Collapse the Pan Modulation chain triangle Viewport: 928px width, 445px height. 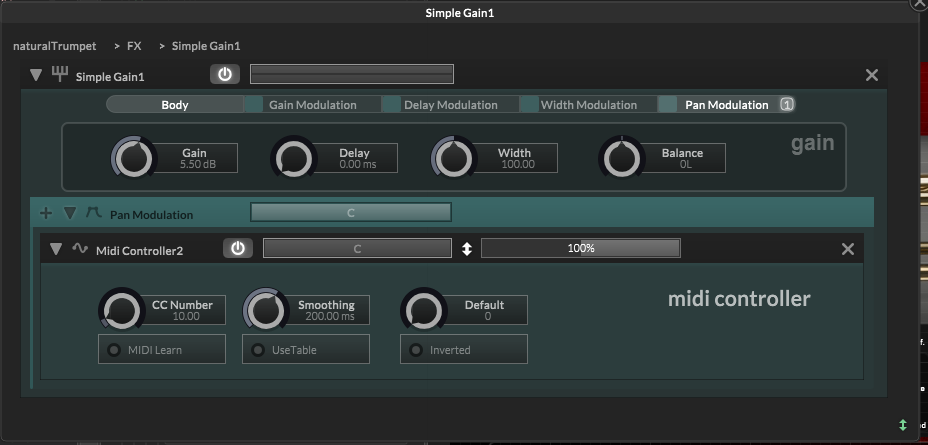(x=69, y=213)
